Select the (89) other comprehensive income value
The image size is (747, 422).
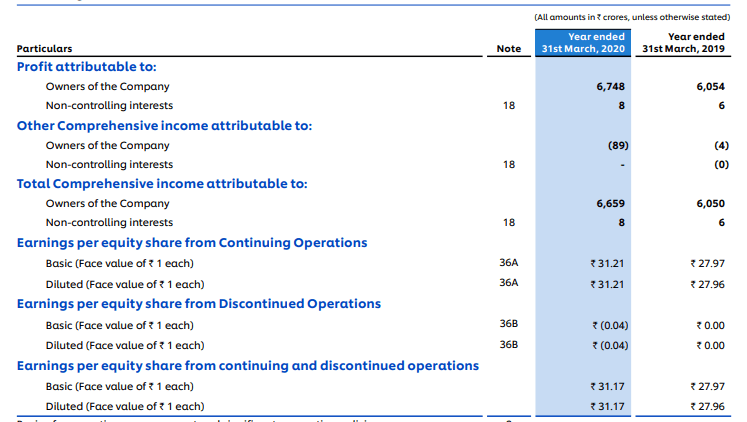point(616,145)
